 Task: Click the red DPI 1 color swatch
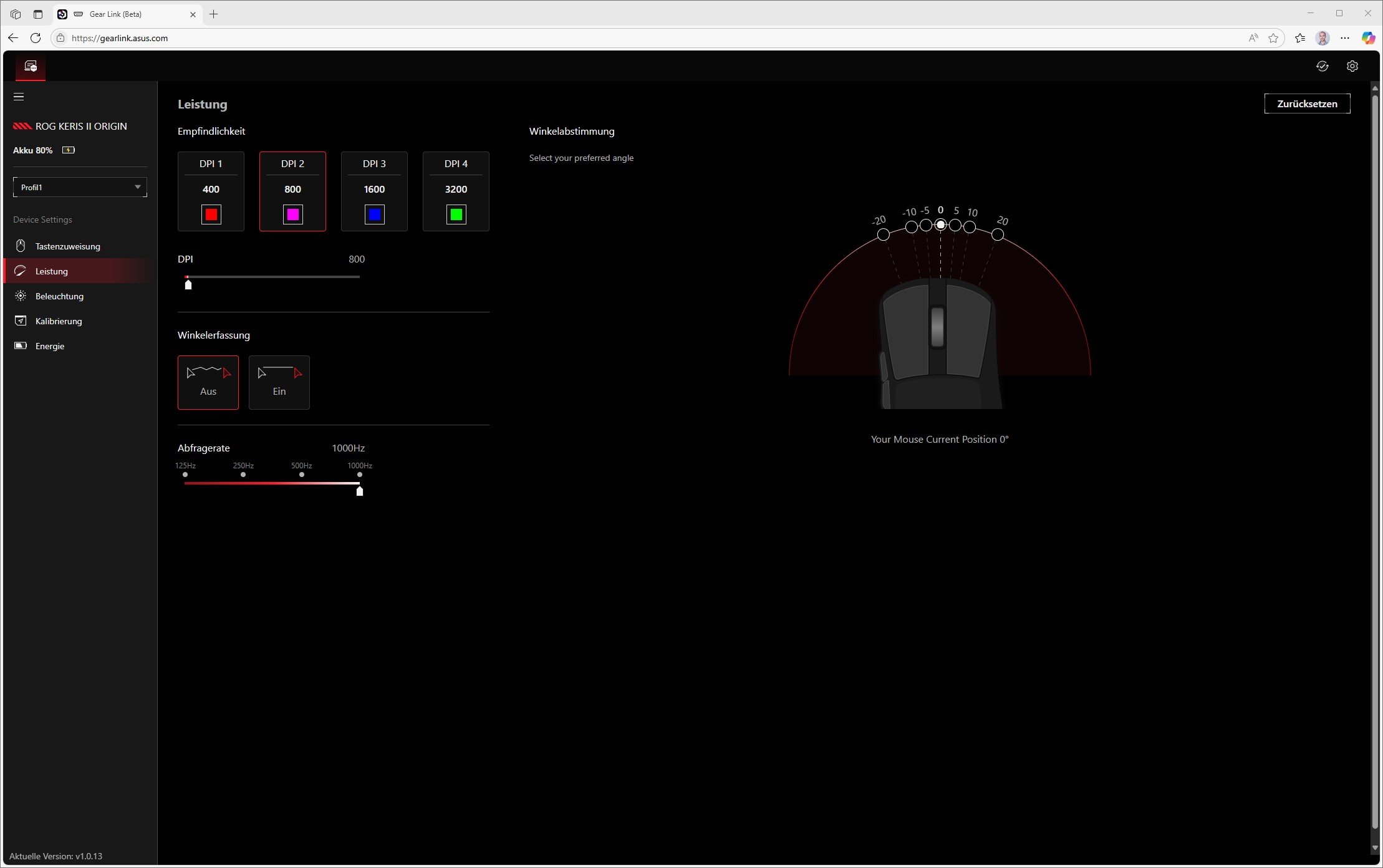[x=211, y=215]
